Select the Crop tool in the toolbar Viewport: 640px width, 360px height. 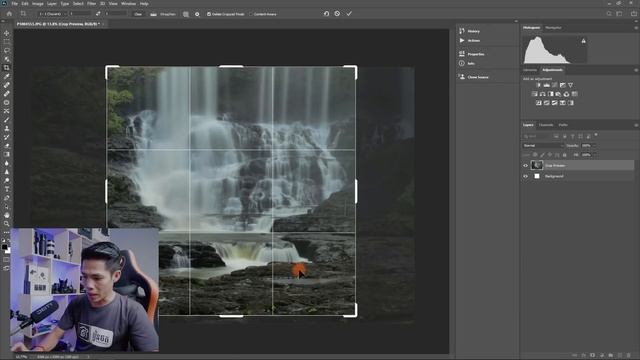(7, 68)
